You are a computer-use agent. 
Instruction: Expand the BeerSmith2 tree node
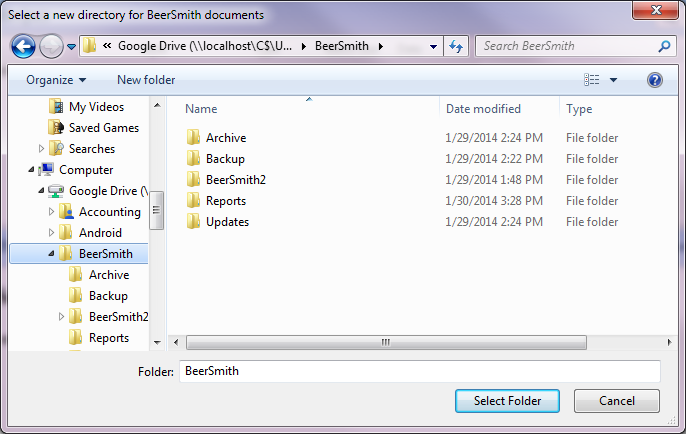click(x=61, y=317)
